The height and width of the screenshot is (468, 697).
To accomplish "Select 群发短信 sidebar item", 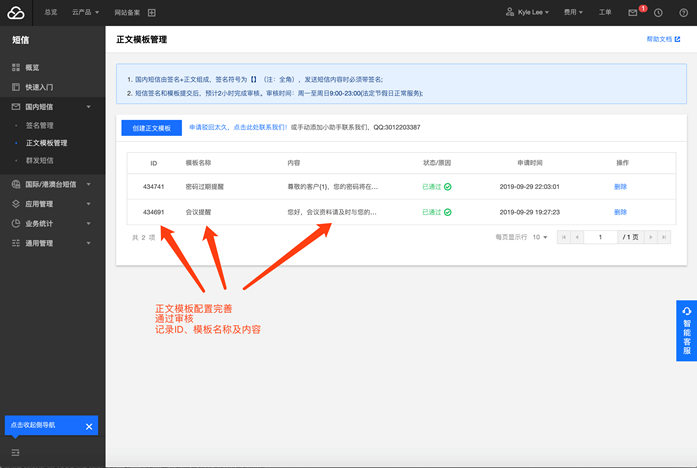I will [x=40, y=160].
